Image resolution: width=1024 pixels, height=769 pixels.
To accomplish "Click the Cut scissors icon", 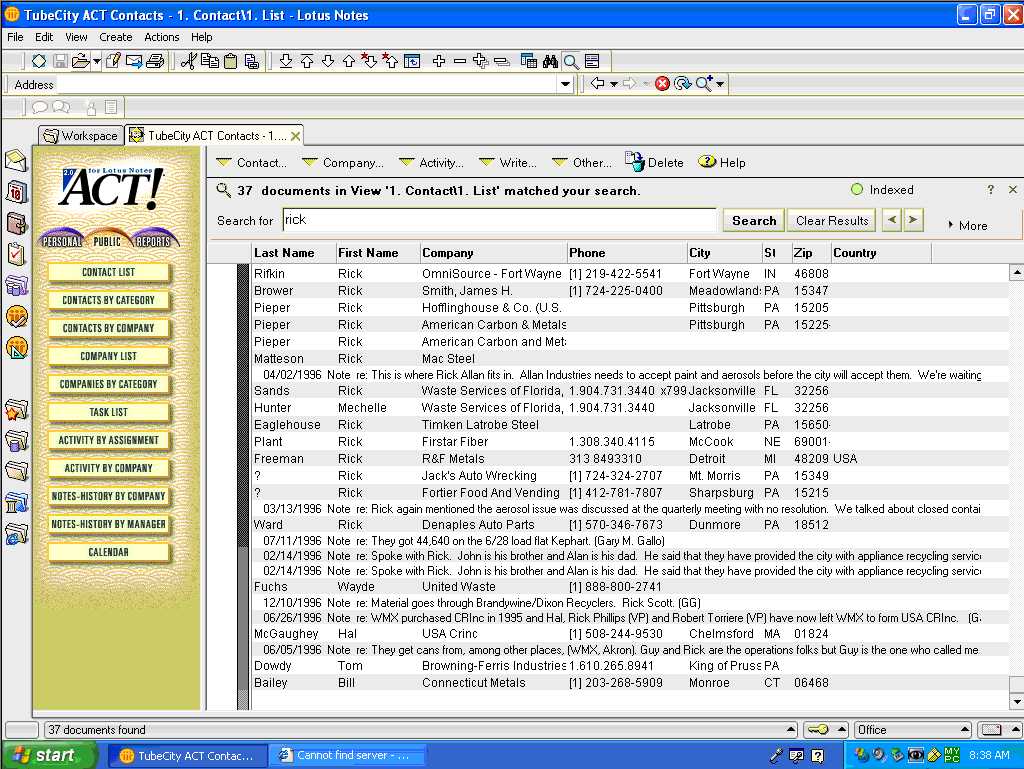I will point(189,61).
